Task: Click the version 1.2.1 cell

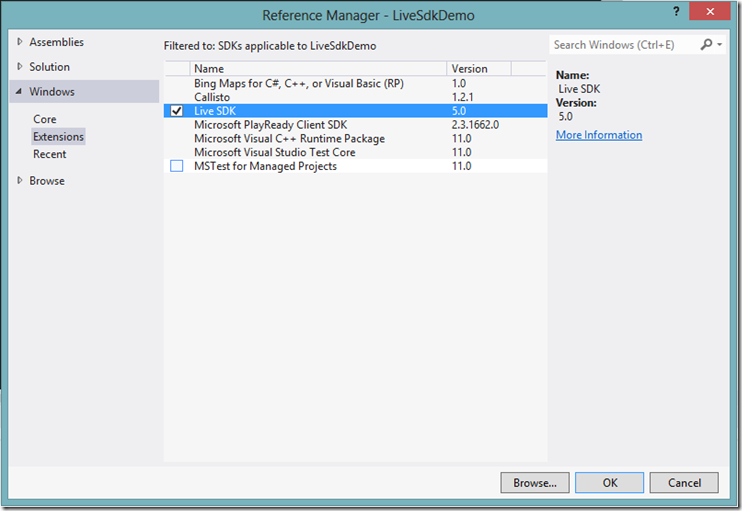Action: click(x=462, y=97)
